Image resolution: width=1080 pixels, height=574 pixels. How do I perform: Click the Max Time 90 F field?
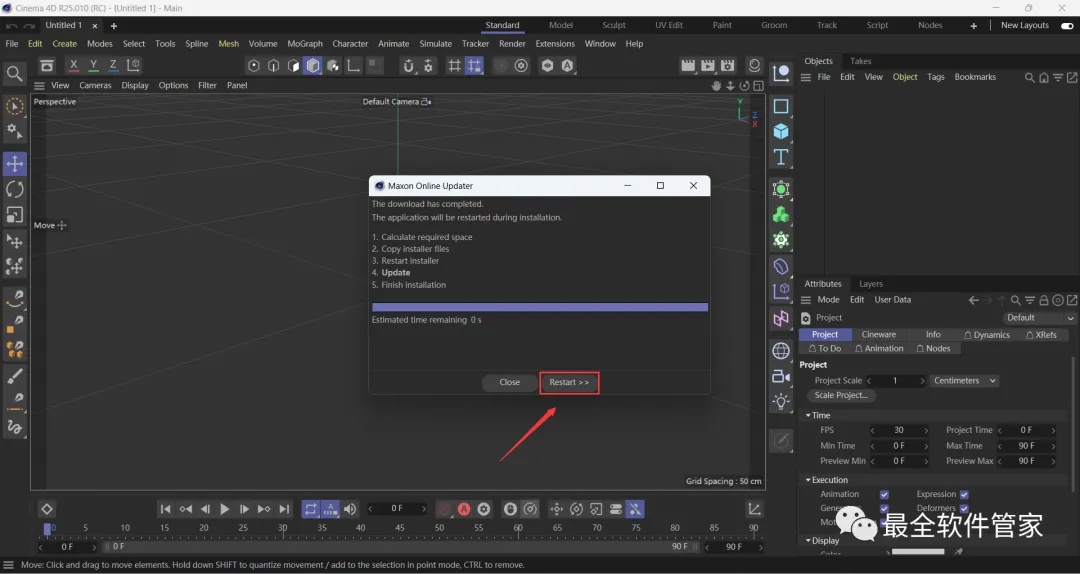coord(1026,446)
